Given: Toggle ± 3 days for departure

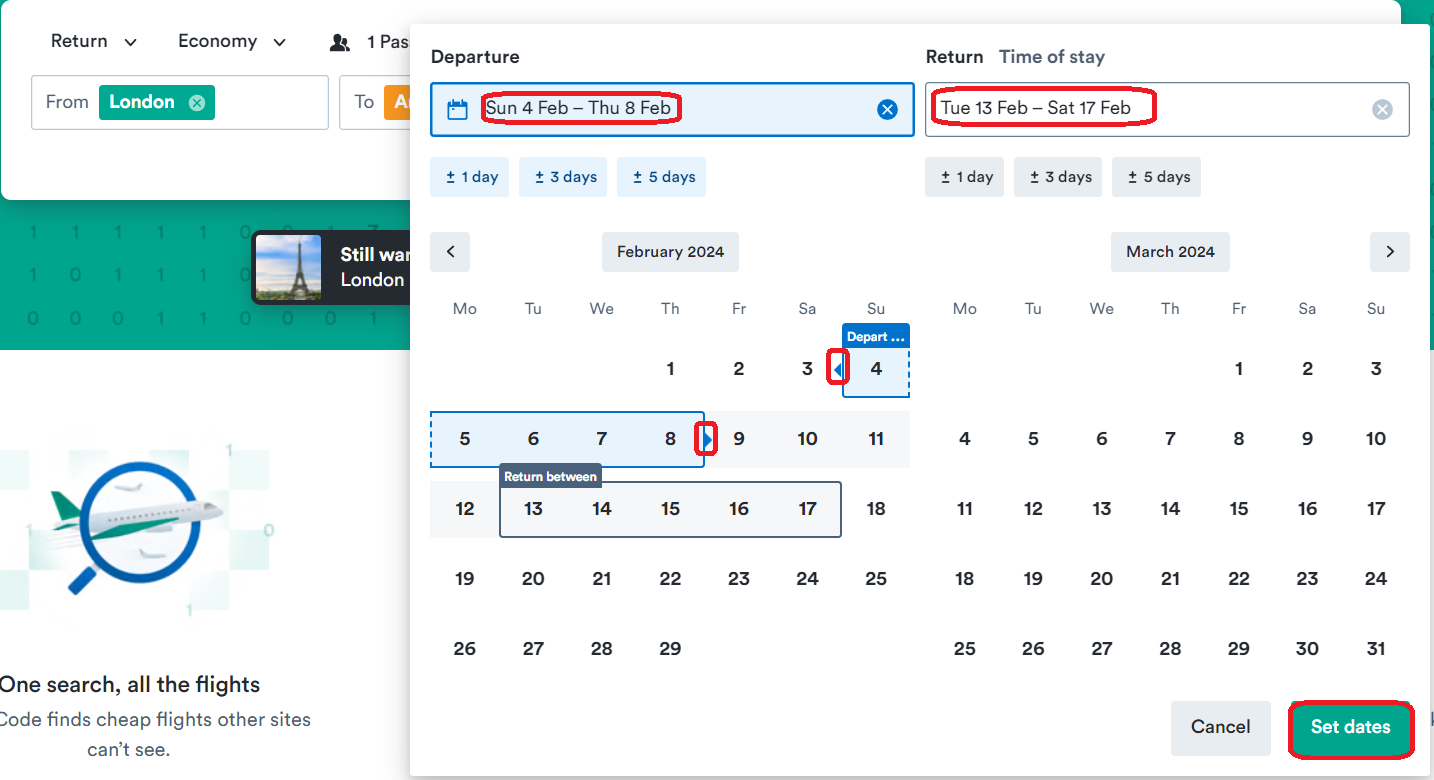Looking at the screenshot, I should click(x=565, y=177).
